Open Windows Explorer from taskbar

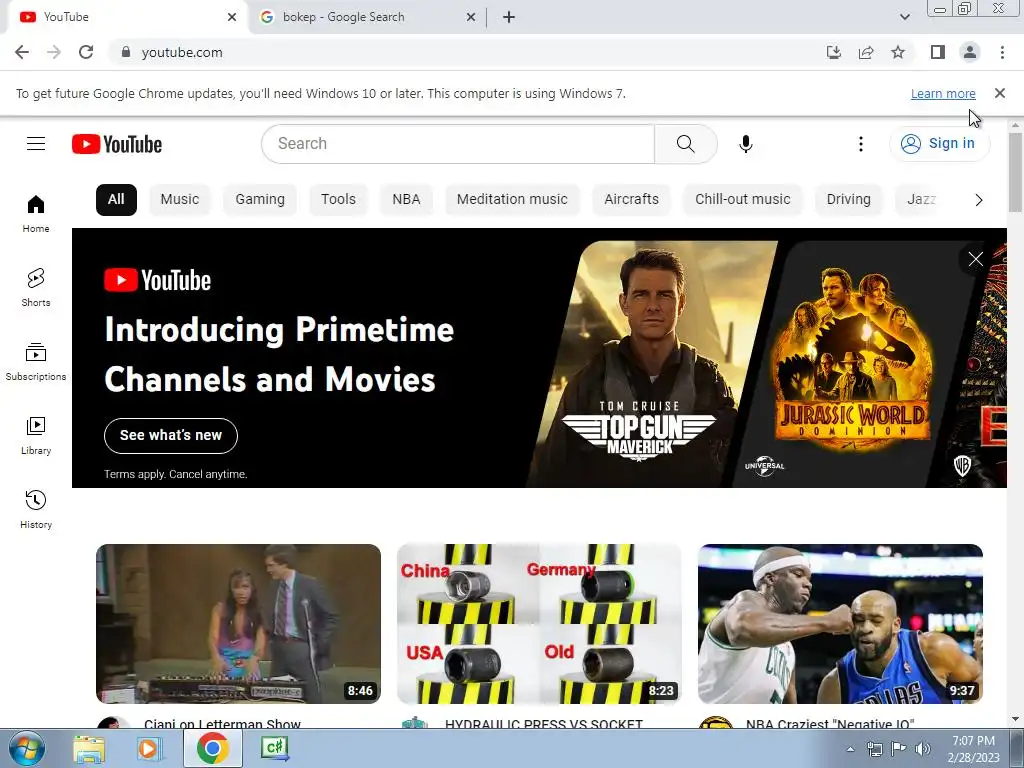(89, 749)
